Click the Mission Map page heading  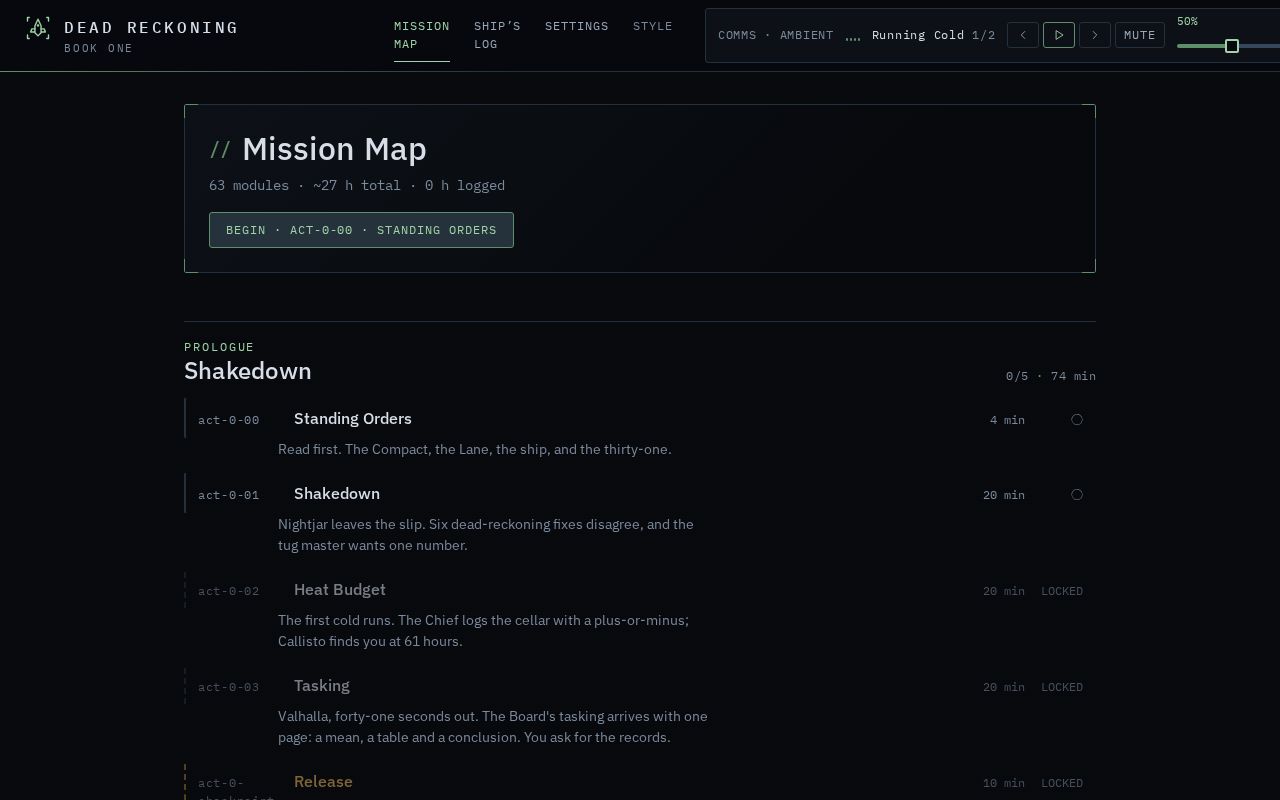(x=334, y=149)
